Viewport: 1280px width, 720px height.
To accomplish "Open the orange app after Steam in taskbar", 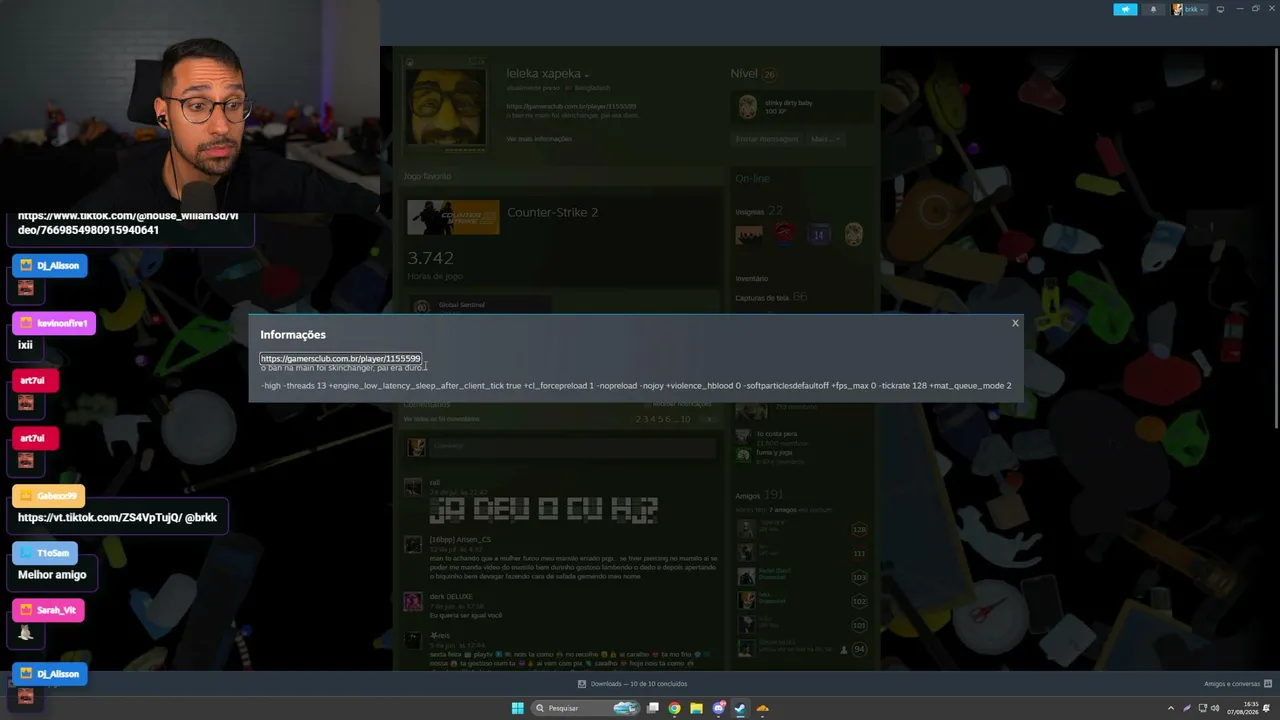I will click(762, 708).
